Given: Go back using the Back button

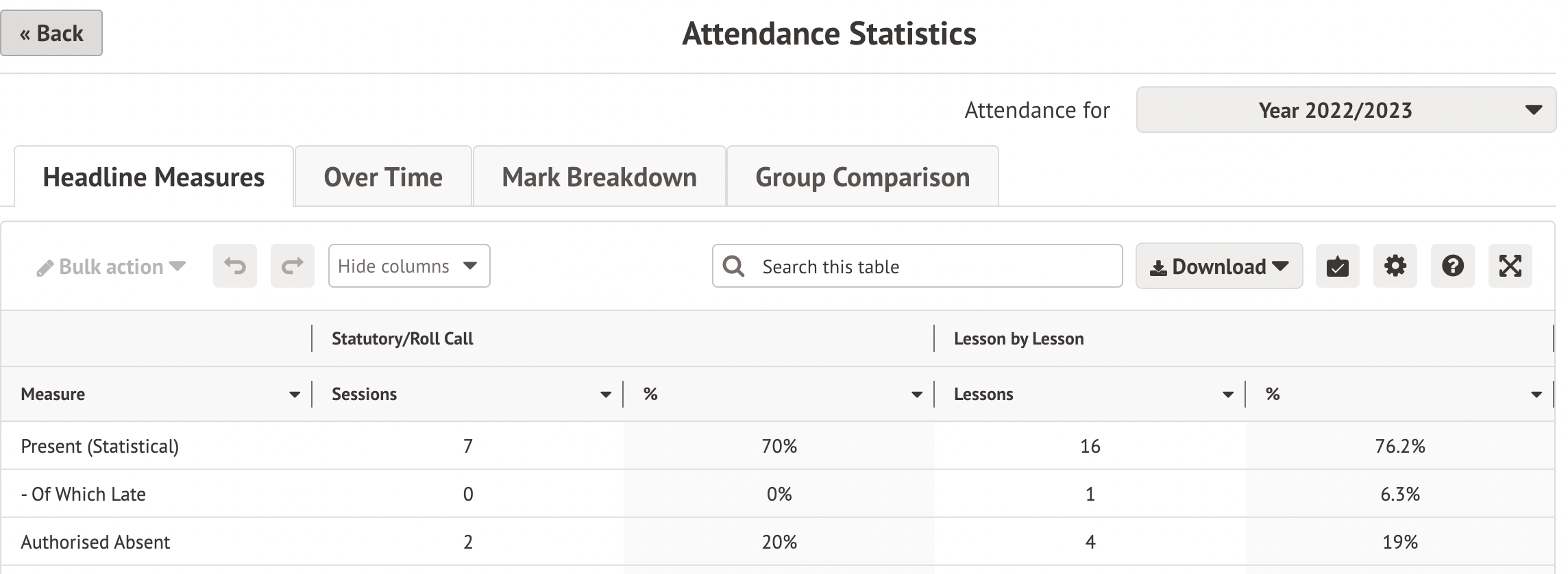Looking at the screenshot, I should tap(51, 33).
